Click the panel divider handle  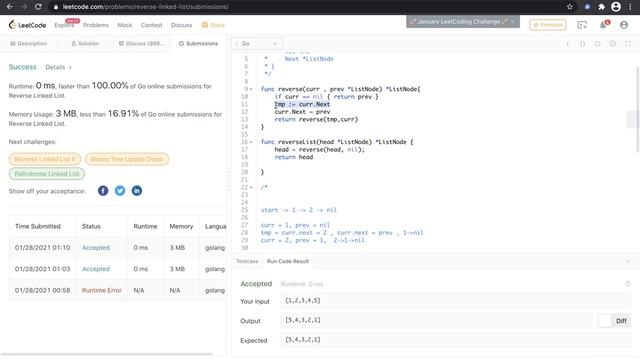tap(229, 180)
